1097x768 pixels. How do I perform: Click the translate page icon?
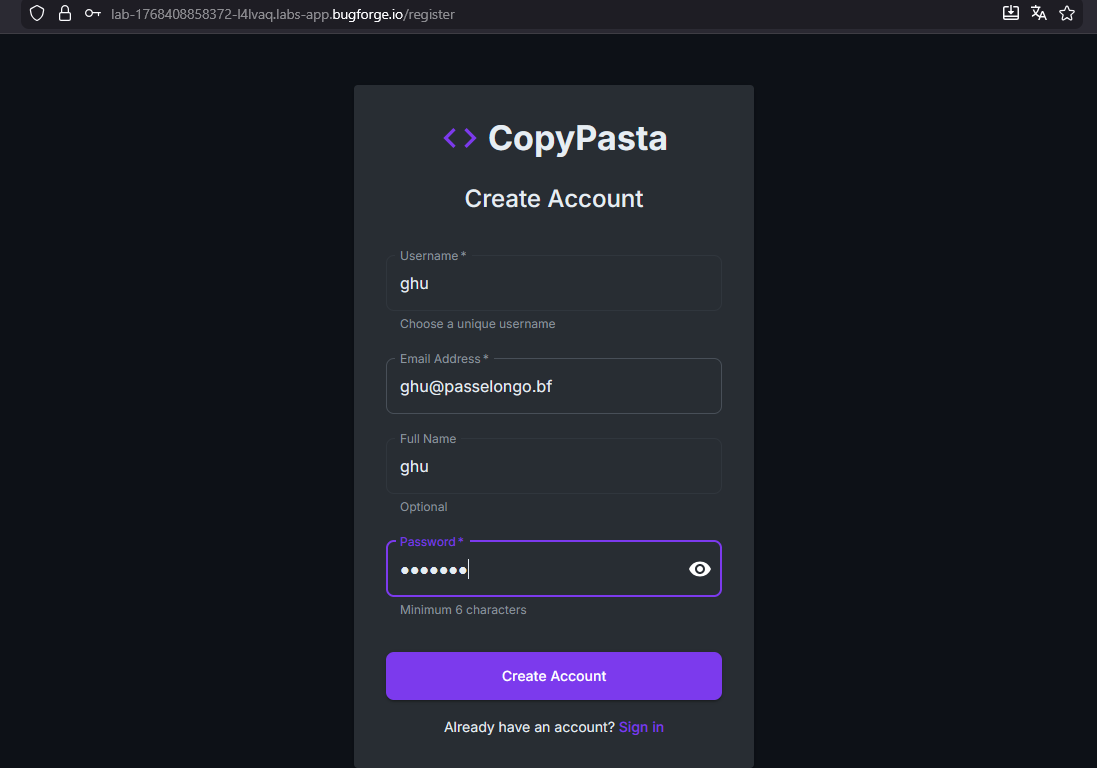pyautogui.click(x=1039, y=13)
